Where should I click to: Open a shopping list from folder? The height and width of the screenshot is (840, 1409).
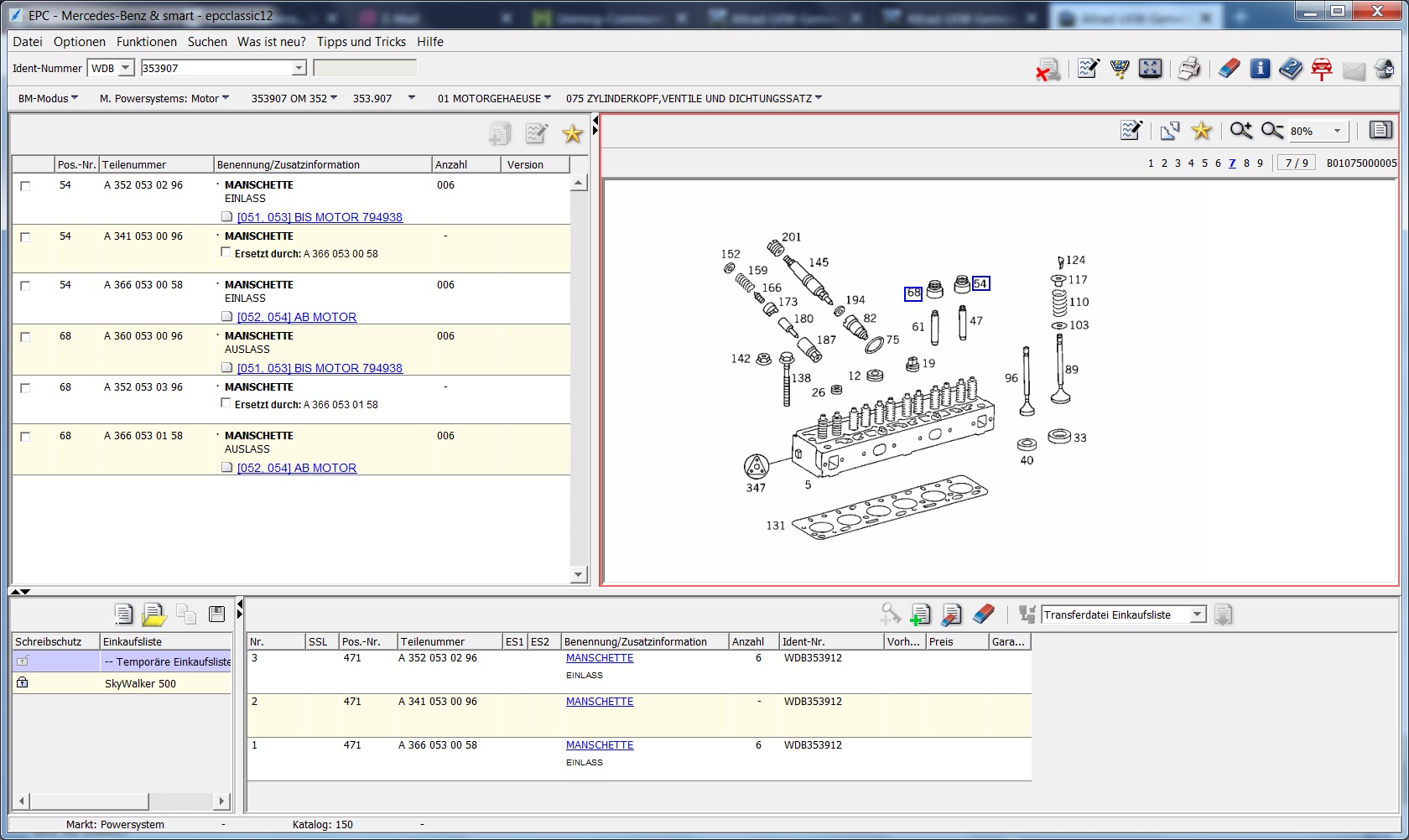click(x=154, y=614)
